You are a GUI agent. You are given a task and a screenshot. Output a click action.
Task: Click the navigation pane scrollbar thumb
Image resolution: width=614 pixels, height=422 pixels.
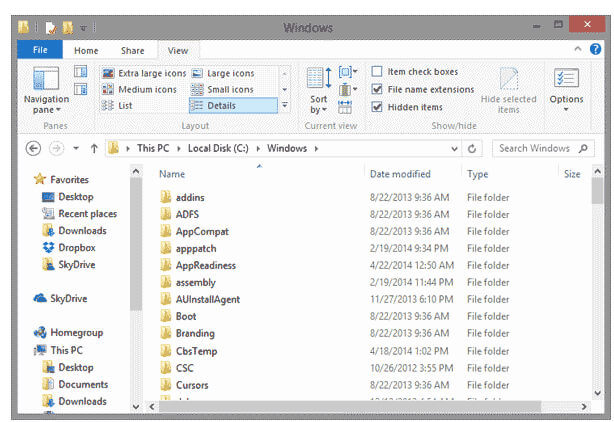136,243
